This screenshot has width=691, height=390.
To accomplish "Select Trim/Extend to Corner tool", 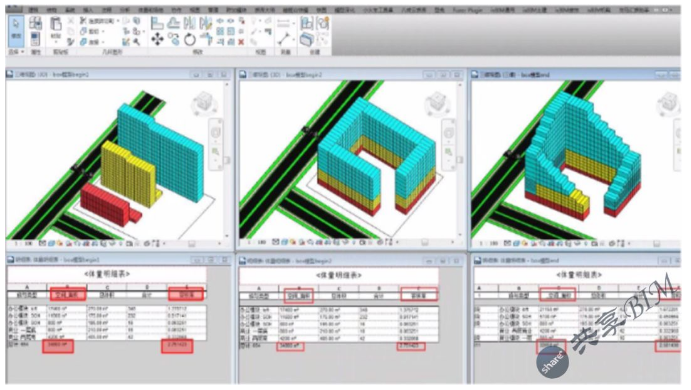I will click(206, 40).
